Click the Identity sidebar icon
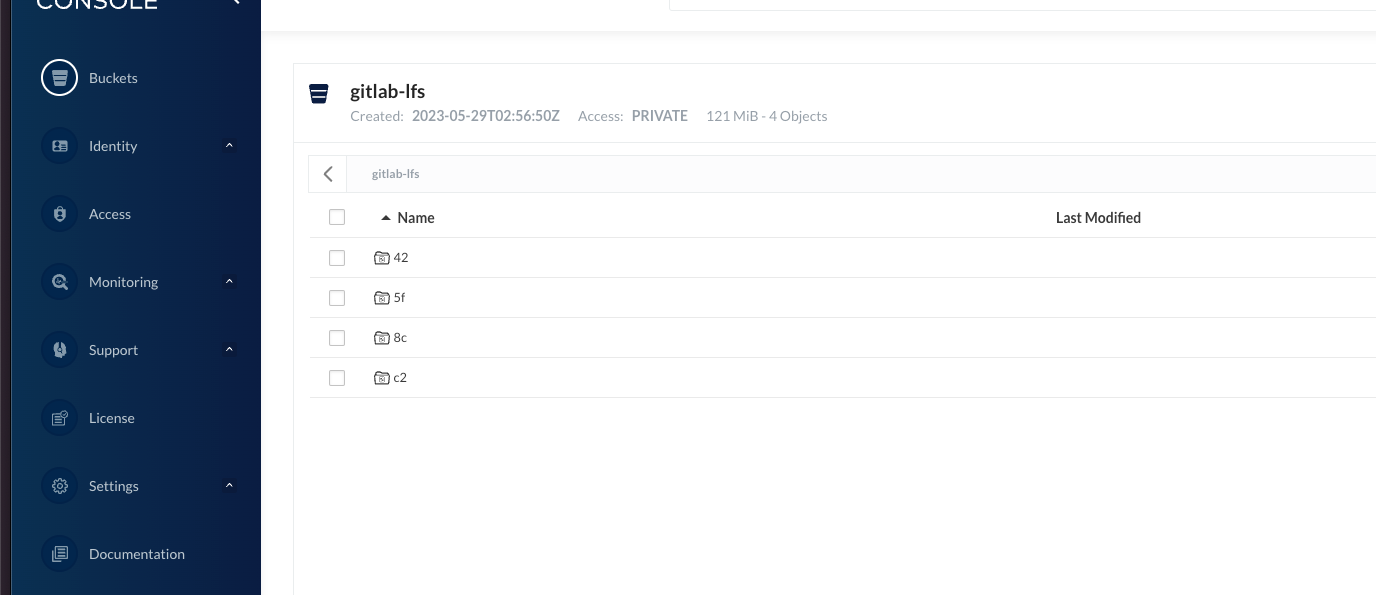 (59, 146)
